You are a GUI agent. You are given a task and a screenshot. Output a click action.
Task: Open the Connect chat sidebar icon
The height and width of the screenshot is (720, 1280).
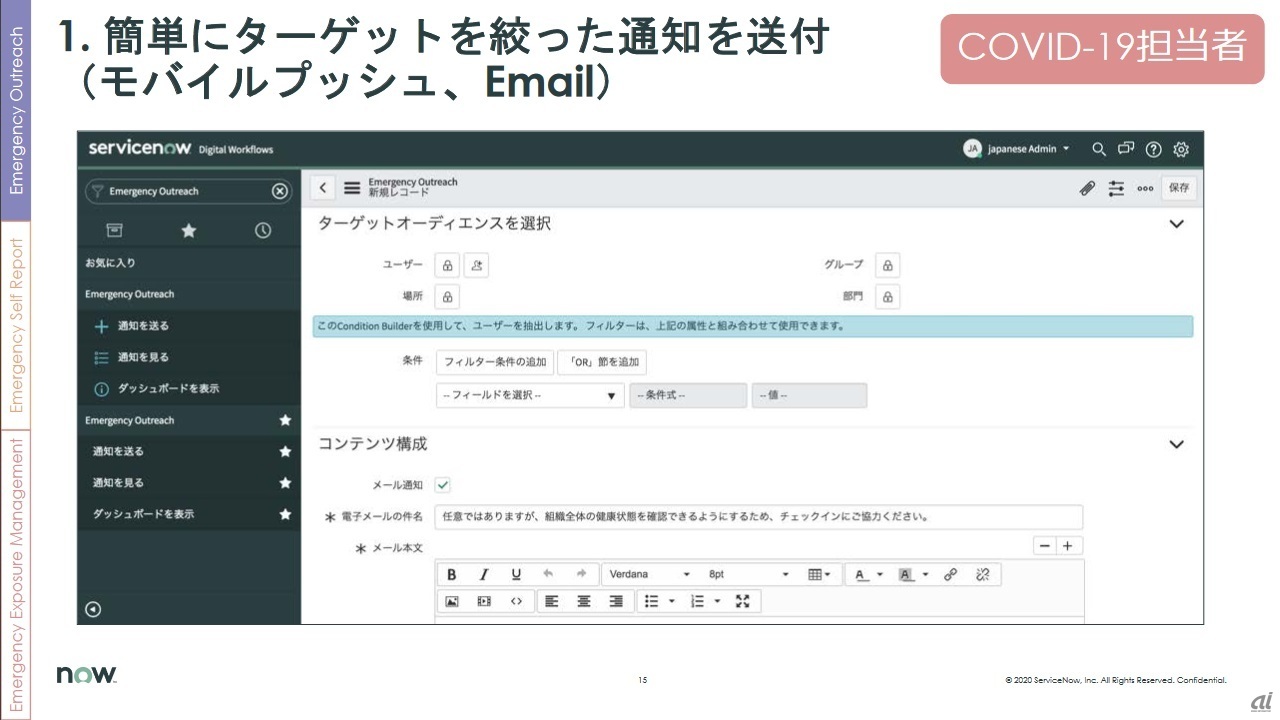point(1126,149)
